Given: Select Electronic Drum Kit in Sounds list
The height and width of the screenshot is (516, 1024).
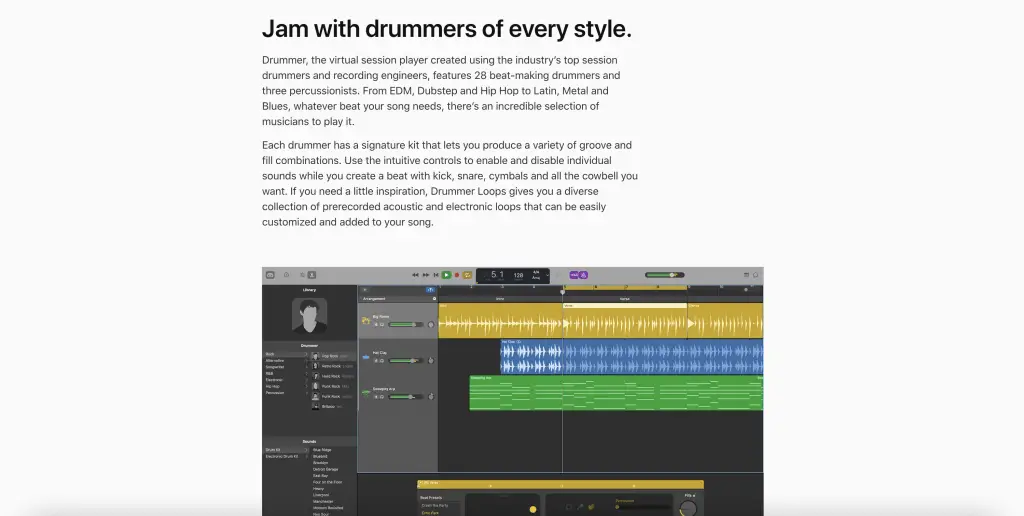Looking at the screenshot, I should 286,457.
